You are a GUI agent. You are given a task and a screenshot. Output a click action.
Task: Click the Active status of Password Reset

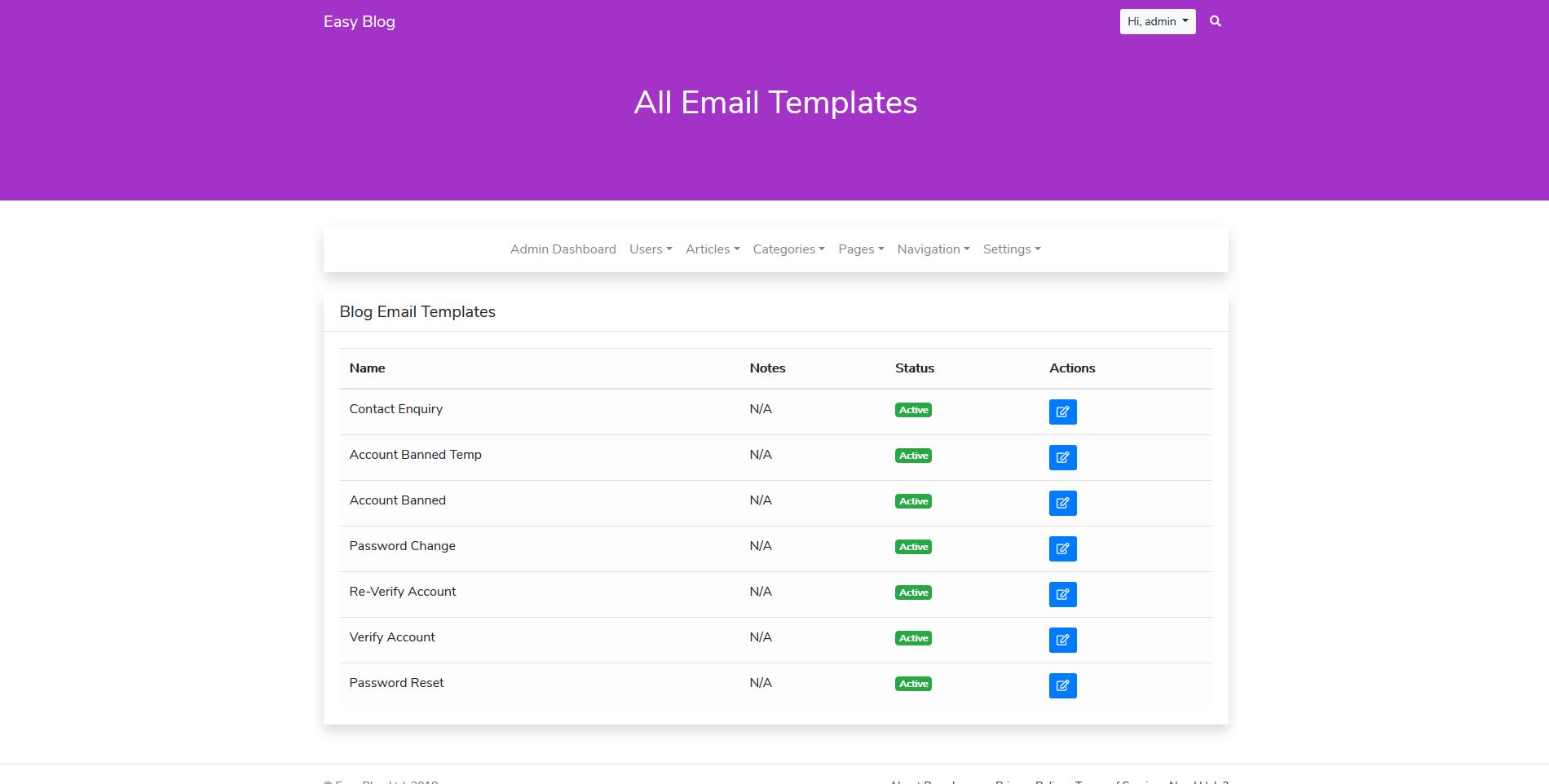(913, 684)
